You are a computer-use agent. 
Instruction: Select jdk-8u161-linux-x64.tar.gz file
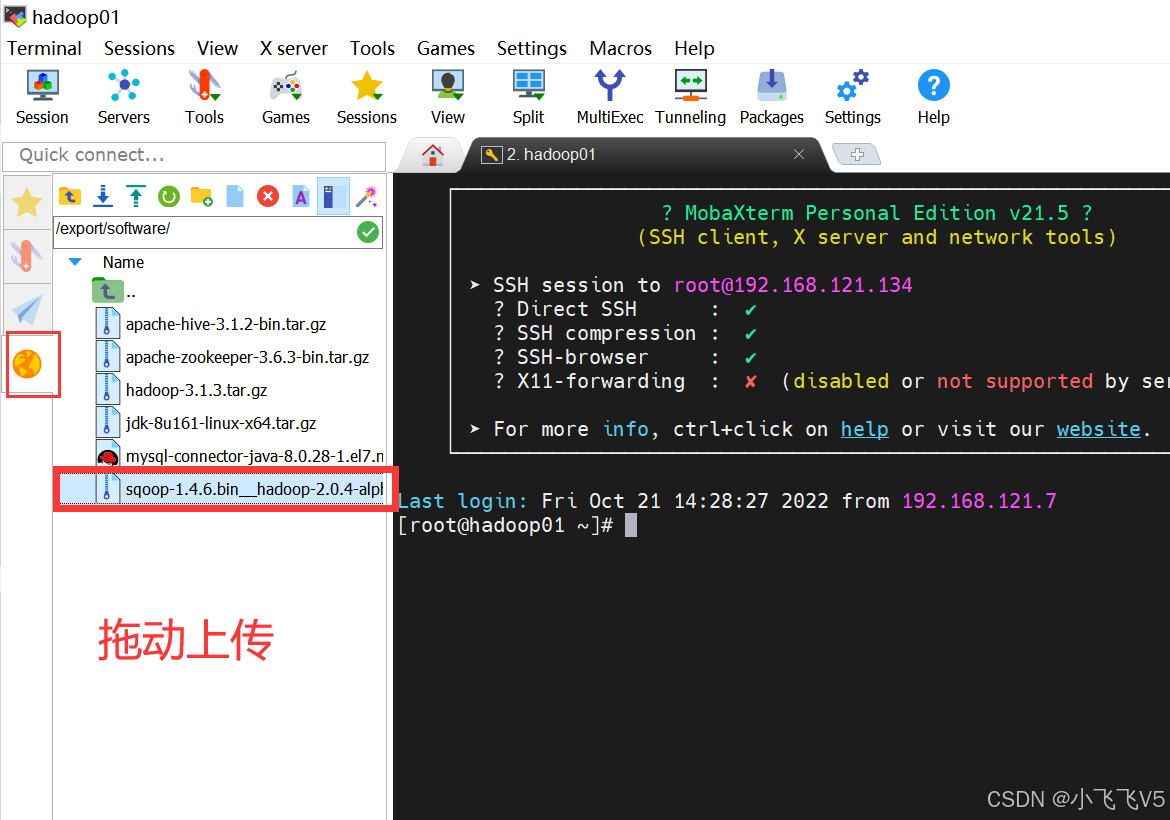(206, 423)
